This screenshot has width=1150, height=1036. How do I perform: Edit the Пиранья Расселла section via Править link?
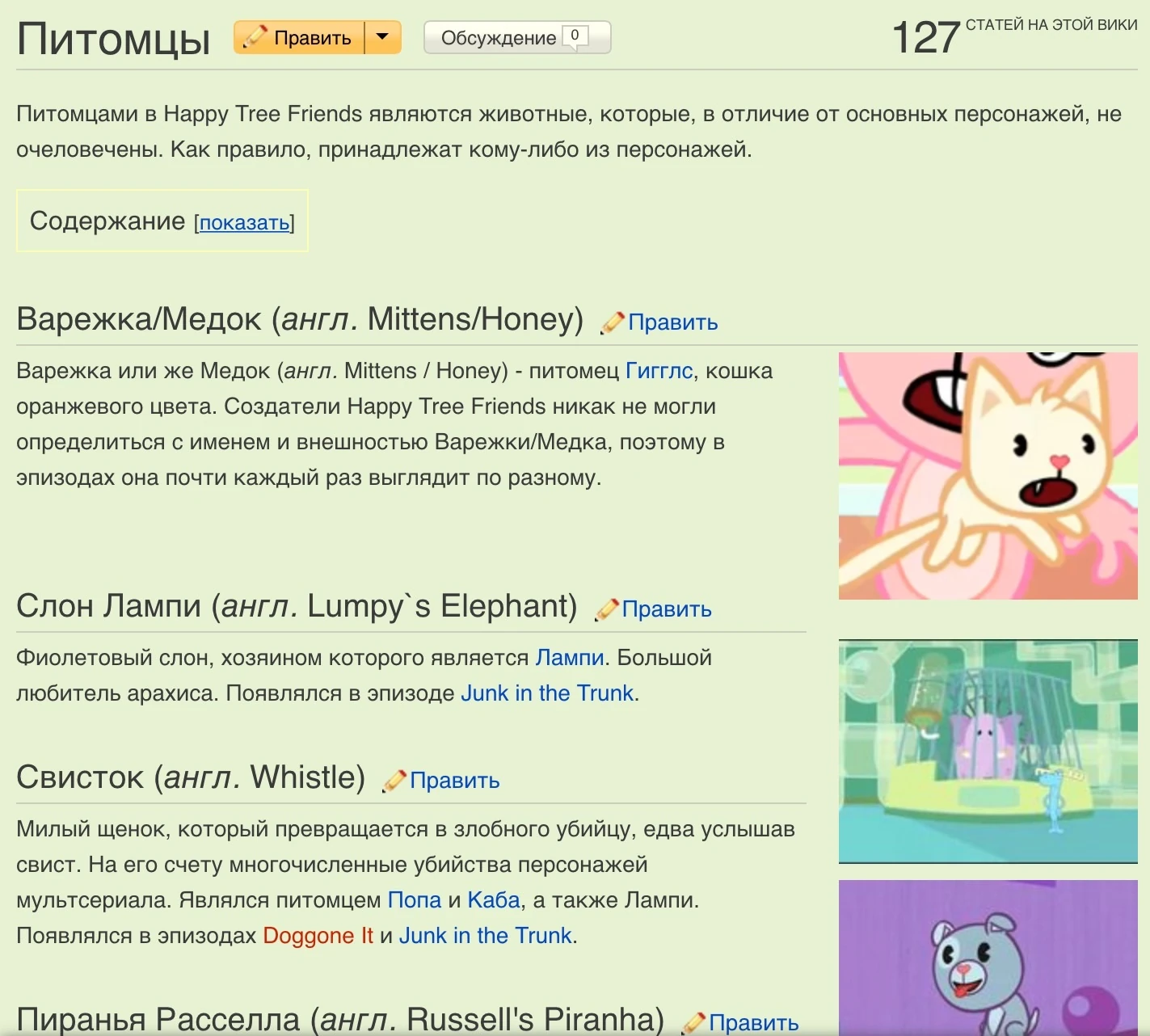tap(754, 1023)
